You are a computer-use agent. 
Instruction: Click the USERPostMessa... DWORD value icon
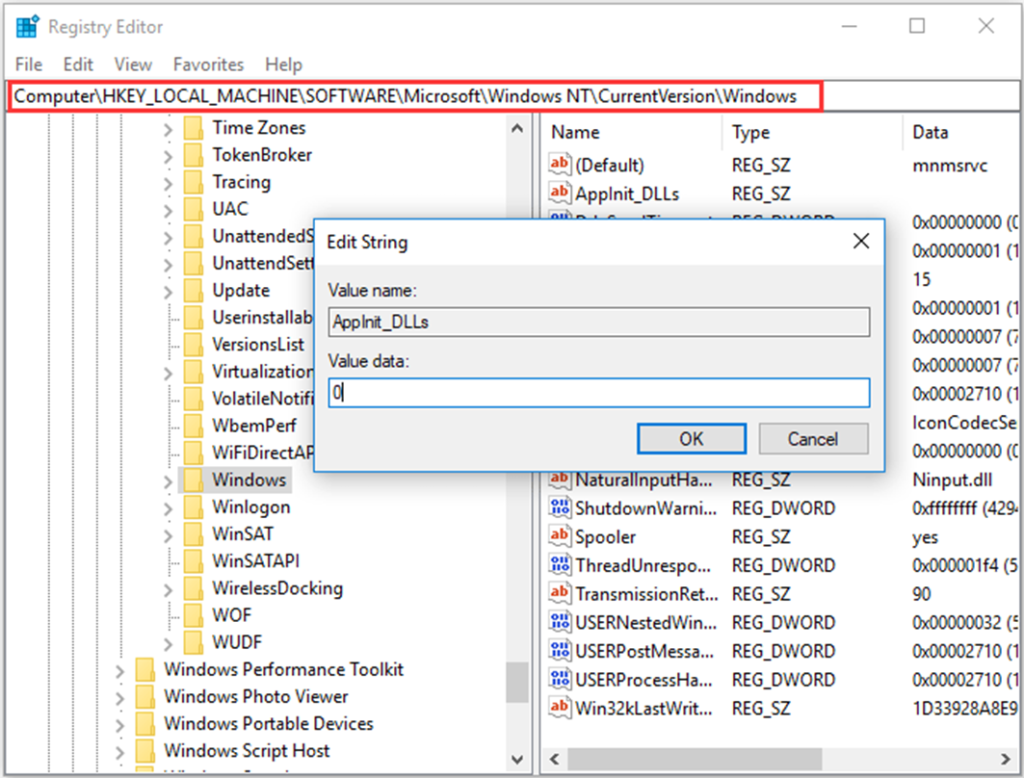[x=560, y=651]
